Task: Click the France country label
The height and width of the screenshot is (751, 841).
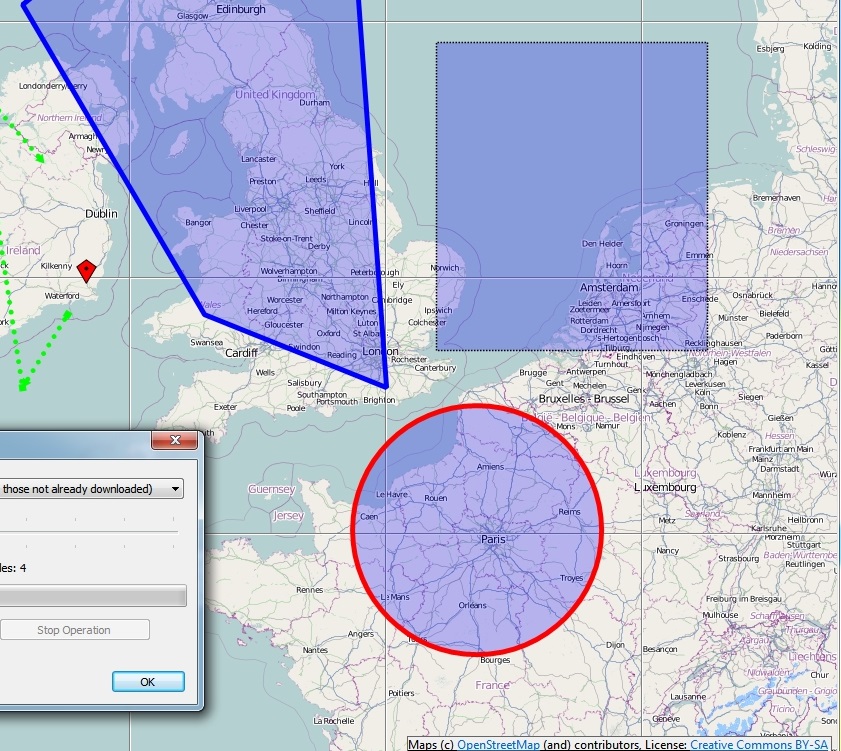Action: point(492,685)
